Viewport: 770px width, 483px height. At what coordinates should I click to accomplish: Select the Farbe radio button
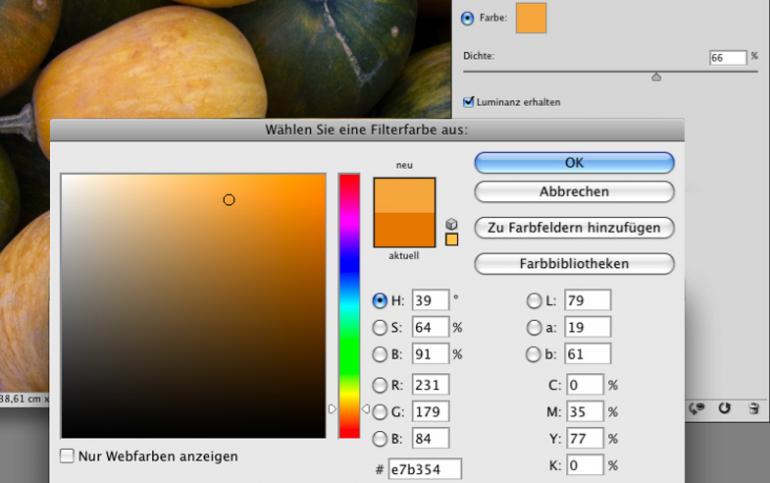468,18
